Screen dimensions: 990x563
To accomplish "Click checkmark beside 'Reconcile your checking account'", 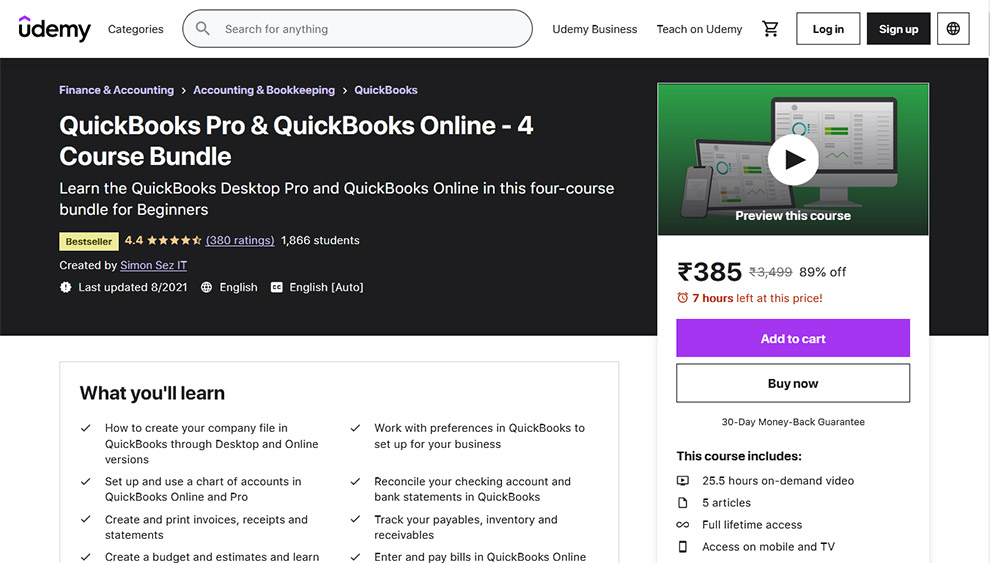I will (355, 482).
